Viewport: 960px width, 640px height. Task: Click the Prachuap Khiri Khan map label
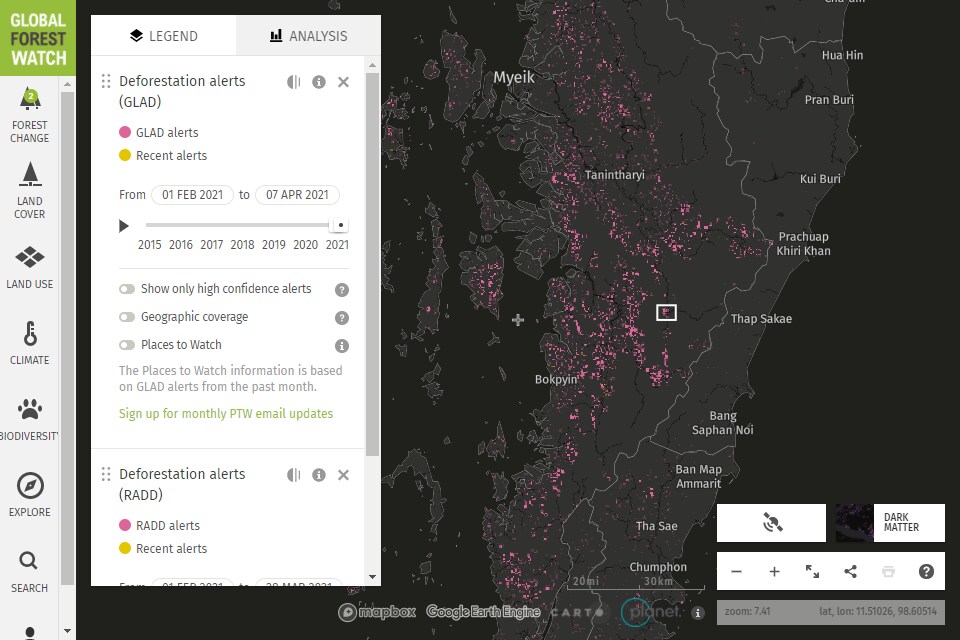pos(804,244)
